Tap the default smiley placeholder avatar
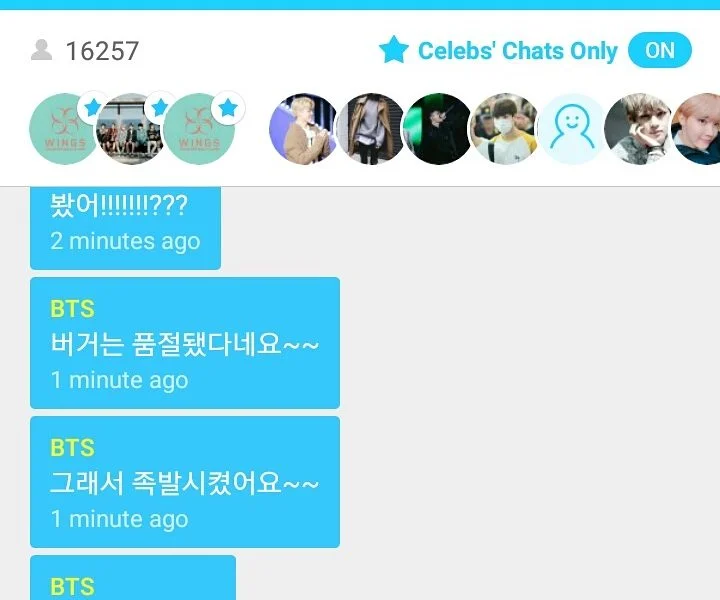 tap(573, 129)
